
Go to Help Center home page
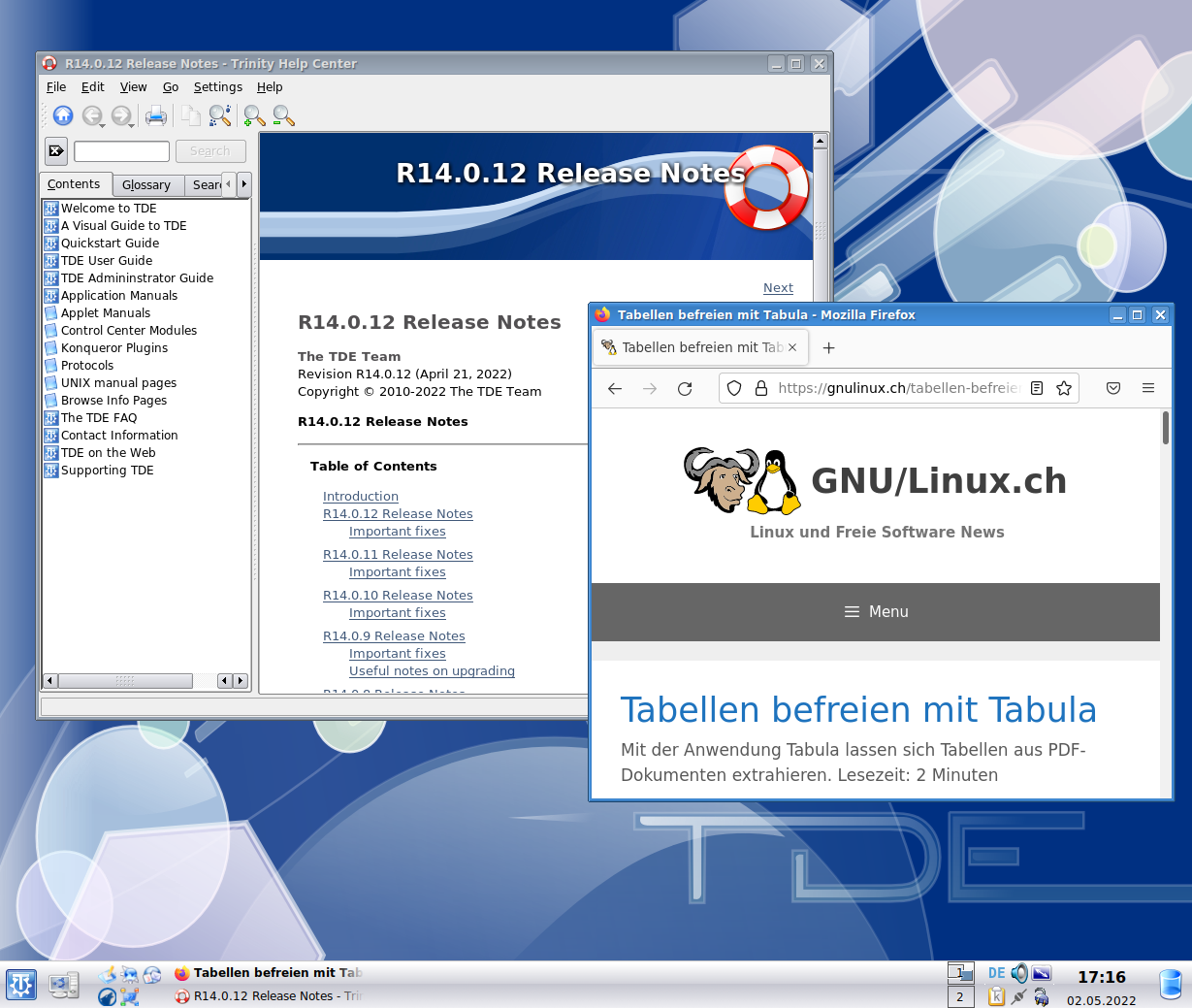pos(63,115)
